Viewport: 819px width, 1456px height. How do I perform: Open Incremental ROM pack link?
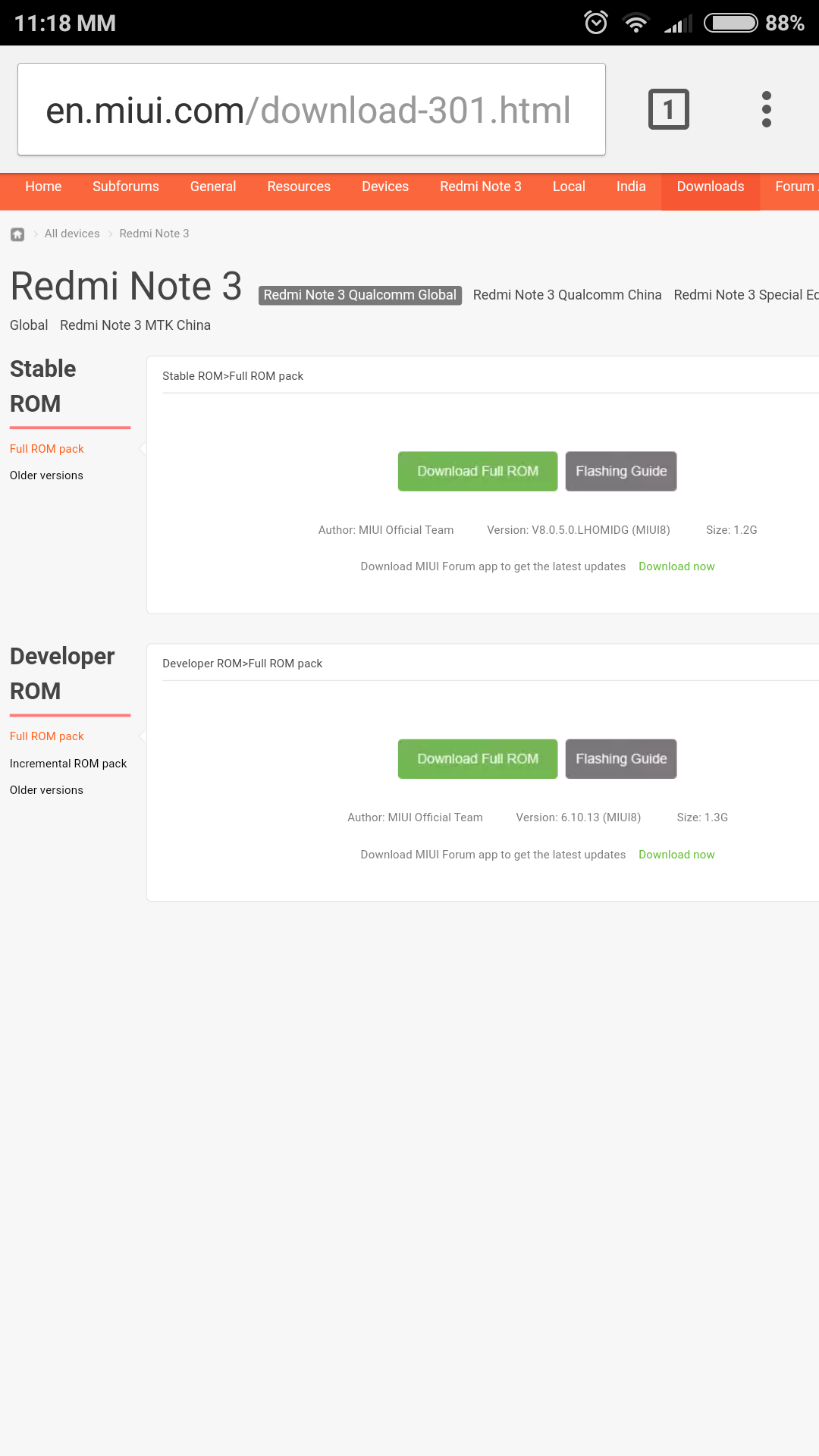point(68,764)
